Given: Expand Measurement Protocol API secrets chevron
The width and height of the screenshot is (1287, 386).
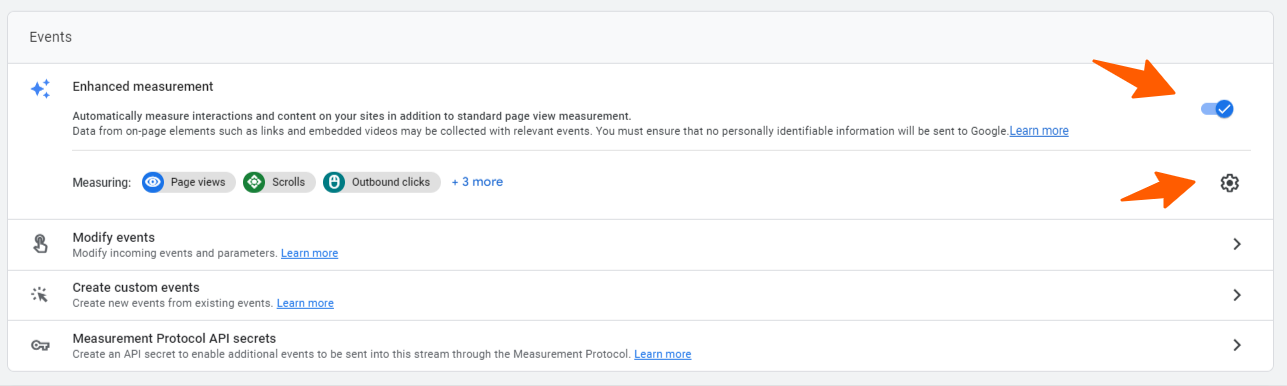Looking at the screenshot, I should click(x=1237, y=345).
